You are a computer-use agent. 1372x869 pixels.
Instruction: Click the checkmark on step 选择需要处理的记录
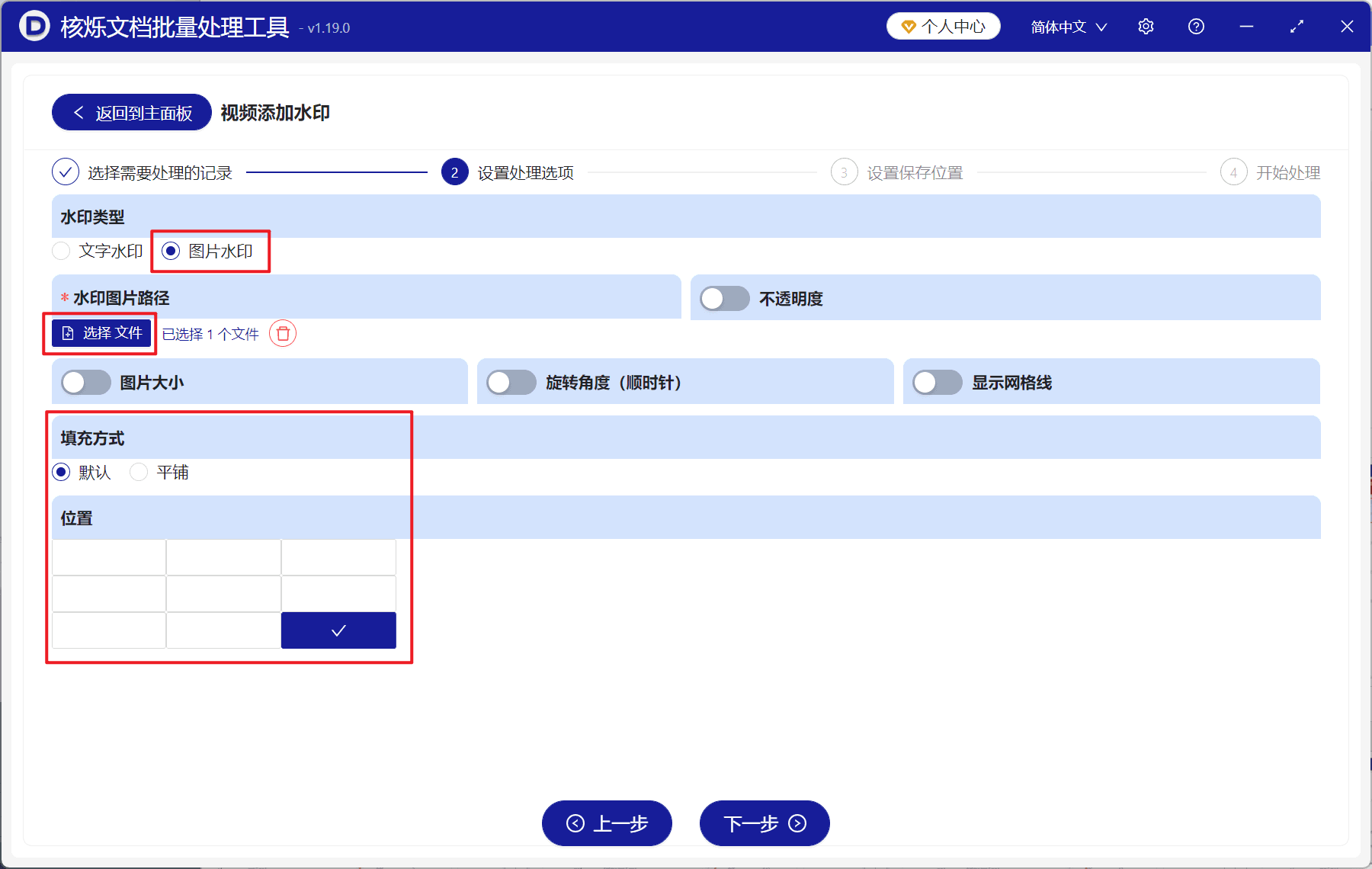(66, 172)
